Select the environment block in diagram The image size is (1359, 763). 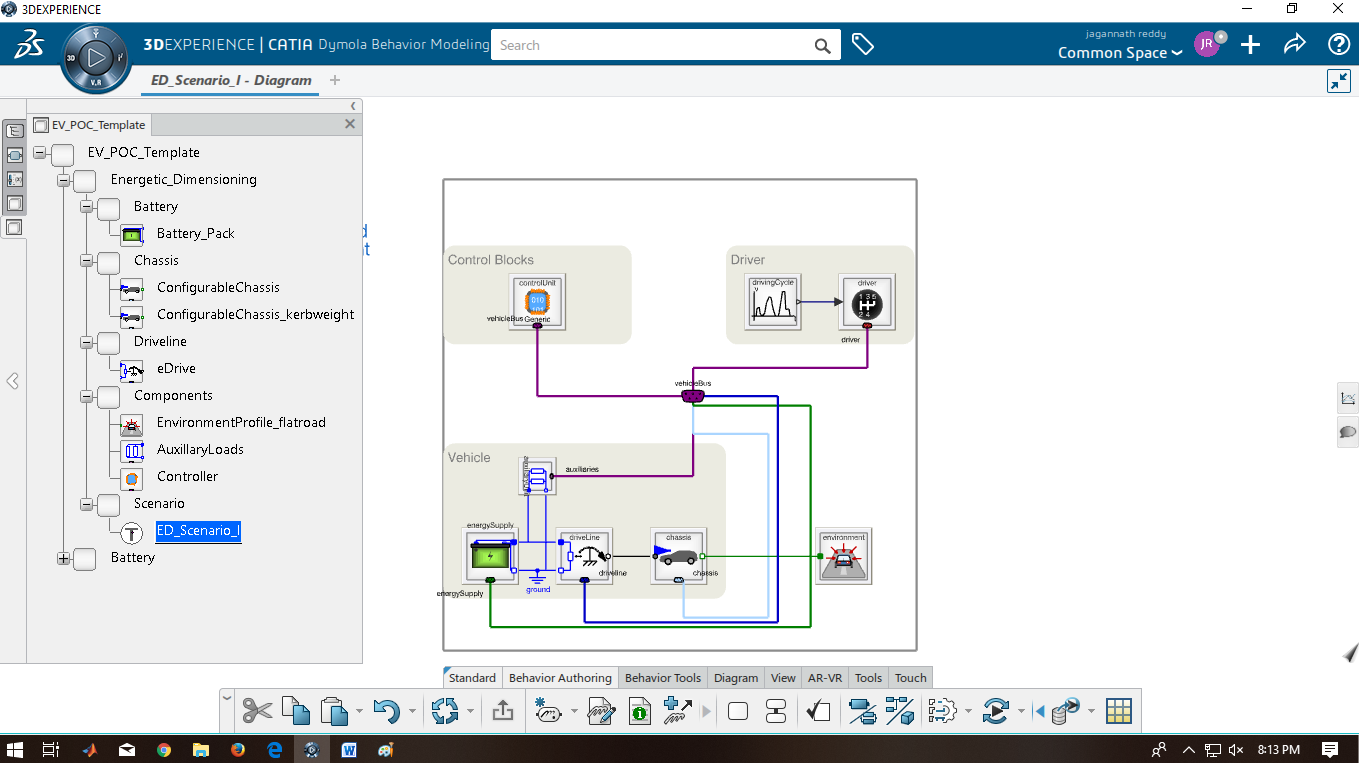tap(843, 556)
